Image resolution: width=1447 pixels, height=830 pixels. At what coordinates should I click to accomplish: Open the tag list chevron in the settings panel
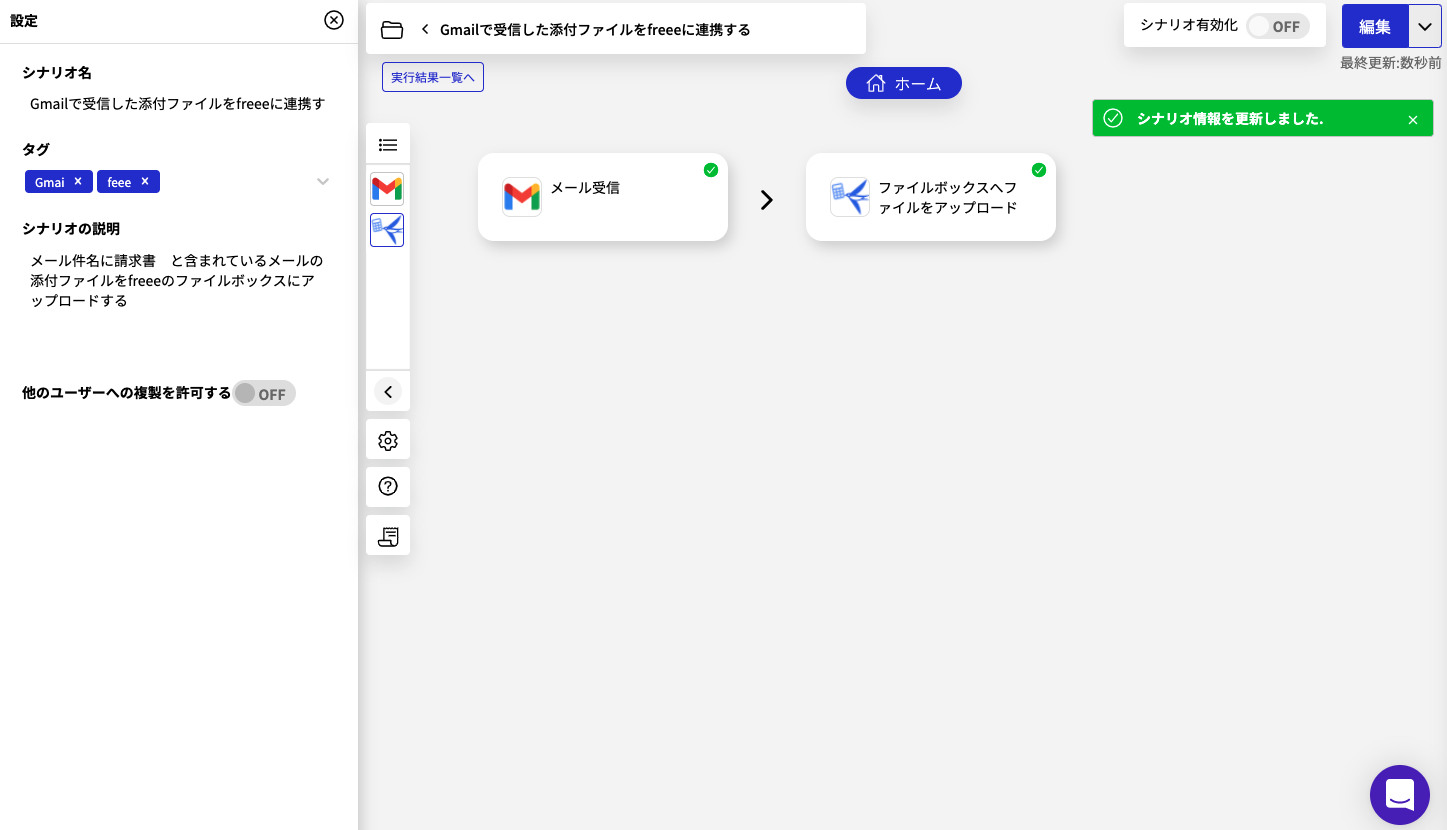322,181
